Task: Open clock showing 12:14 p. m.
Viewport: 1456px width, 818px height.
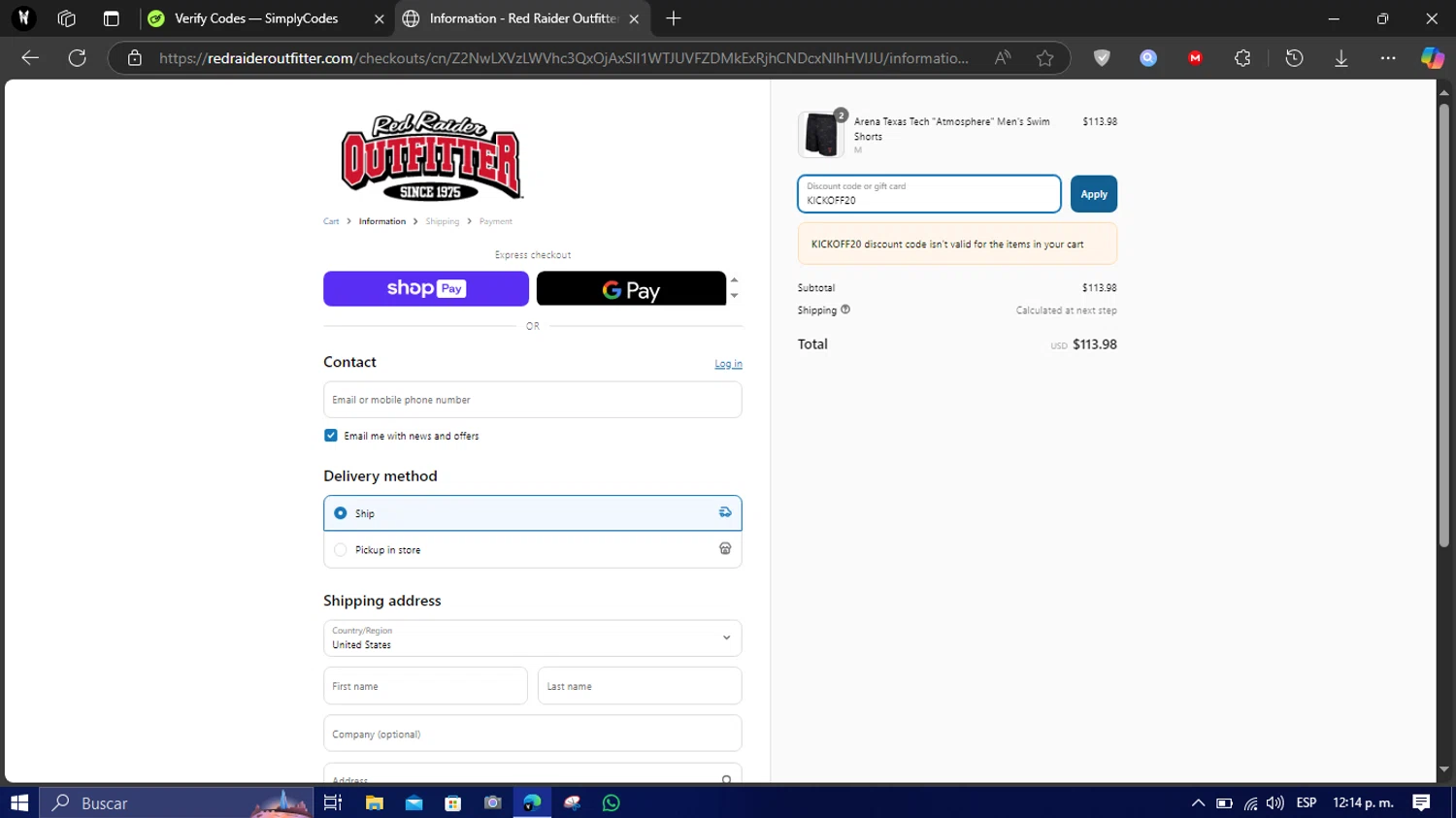Action: click(x=1363, y=802)
